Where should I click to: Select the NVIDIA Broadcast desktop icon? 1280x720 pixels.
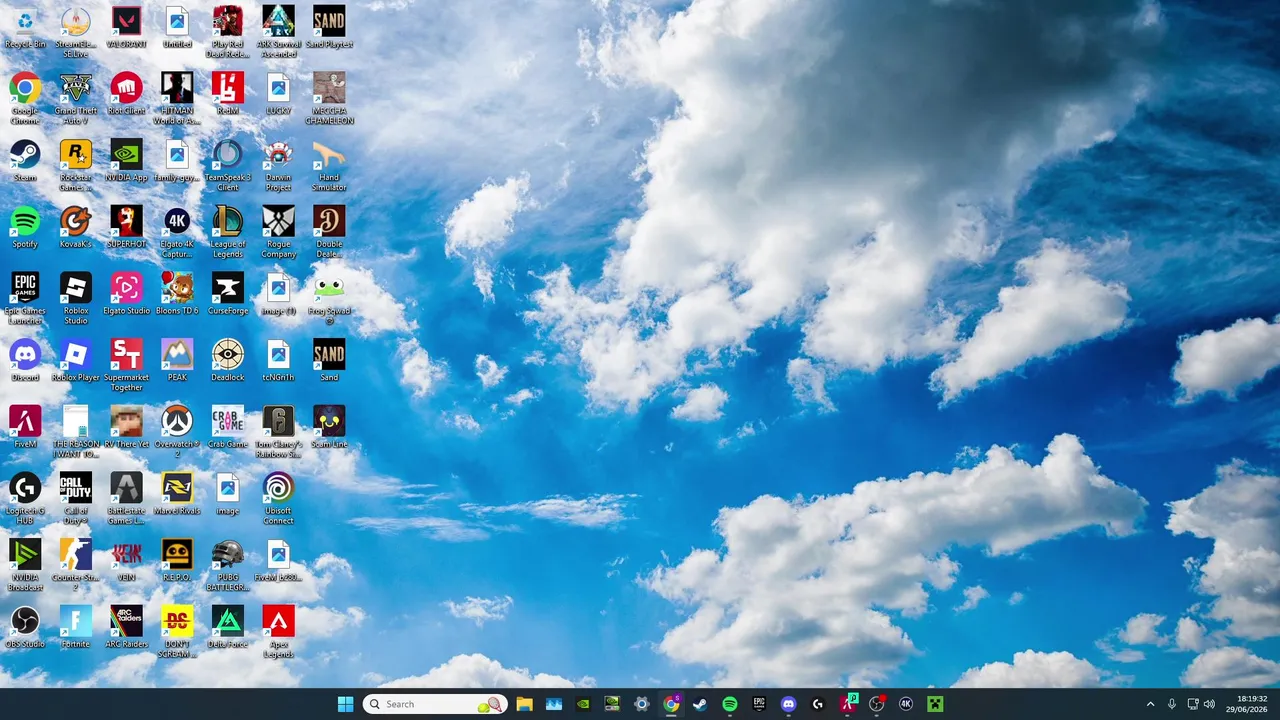[25, 567]
